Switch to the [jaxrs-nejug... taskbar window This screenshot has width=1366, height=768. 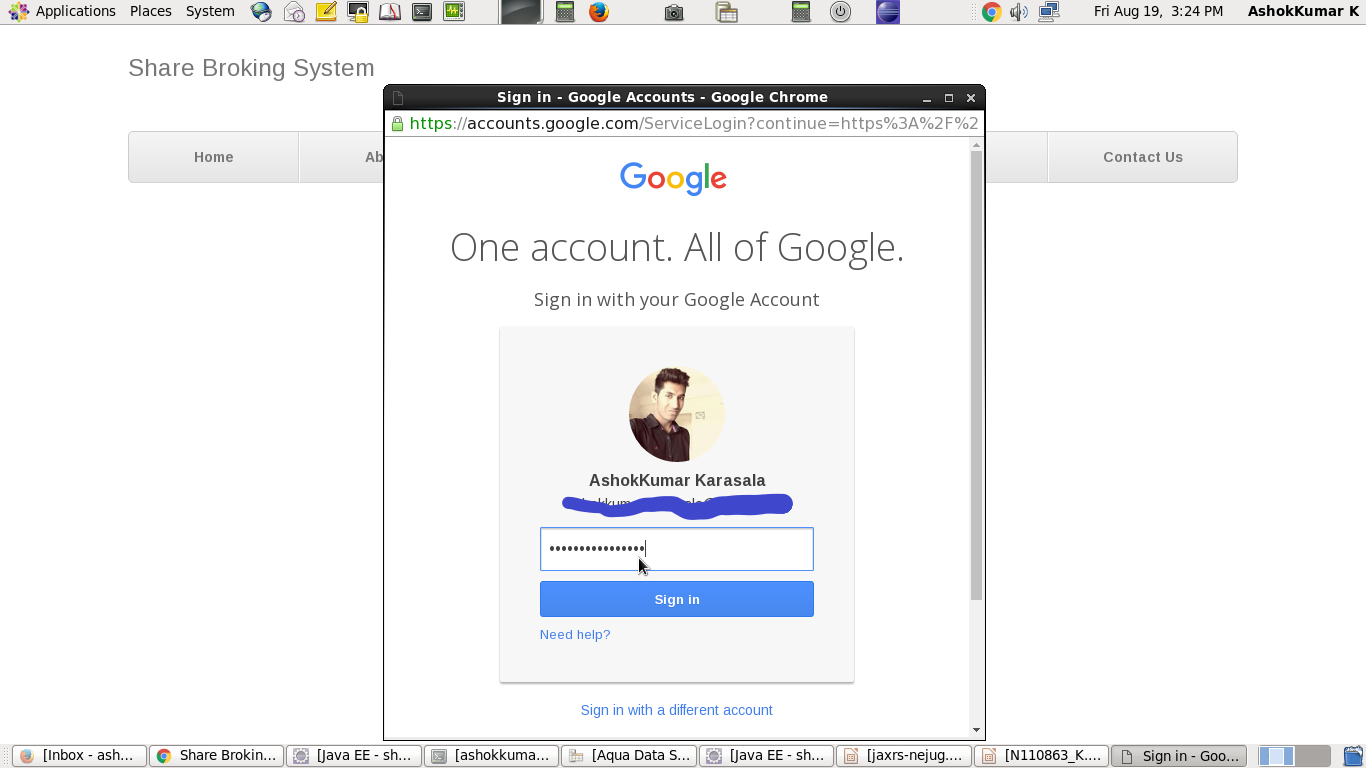click(x=903, y=756)
